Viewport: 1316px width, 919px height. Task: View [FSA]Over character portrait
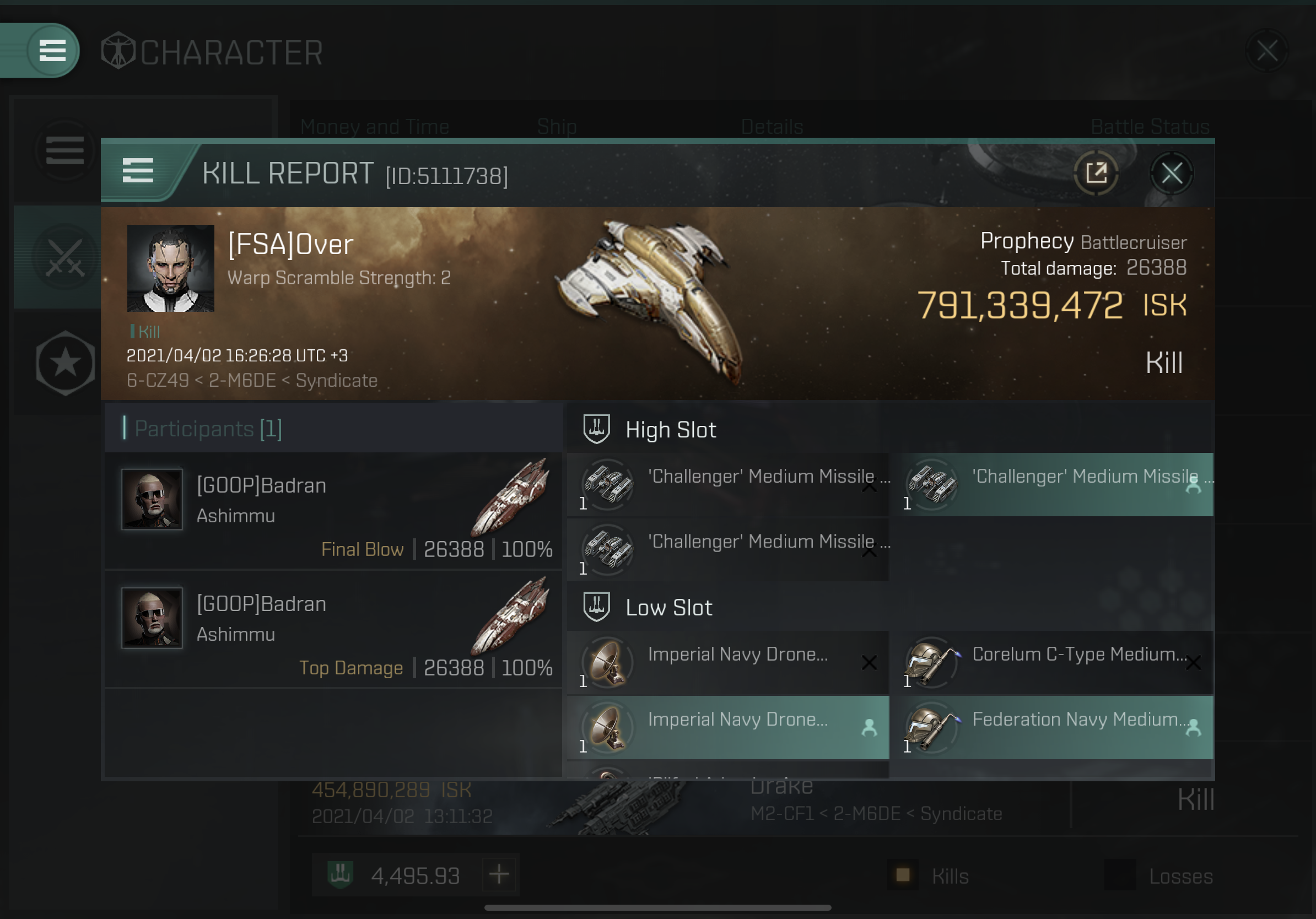point(170,268)
